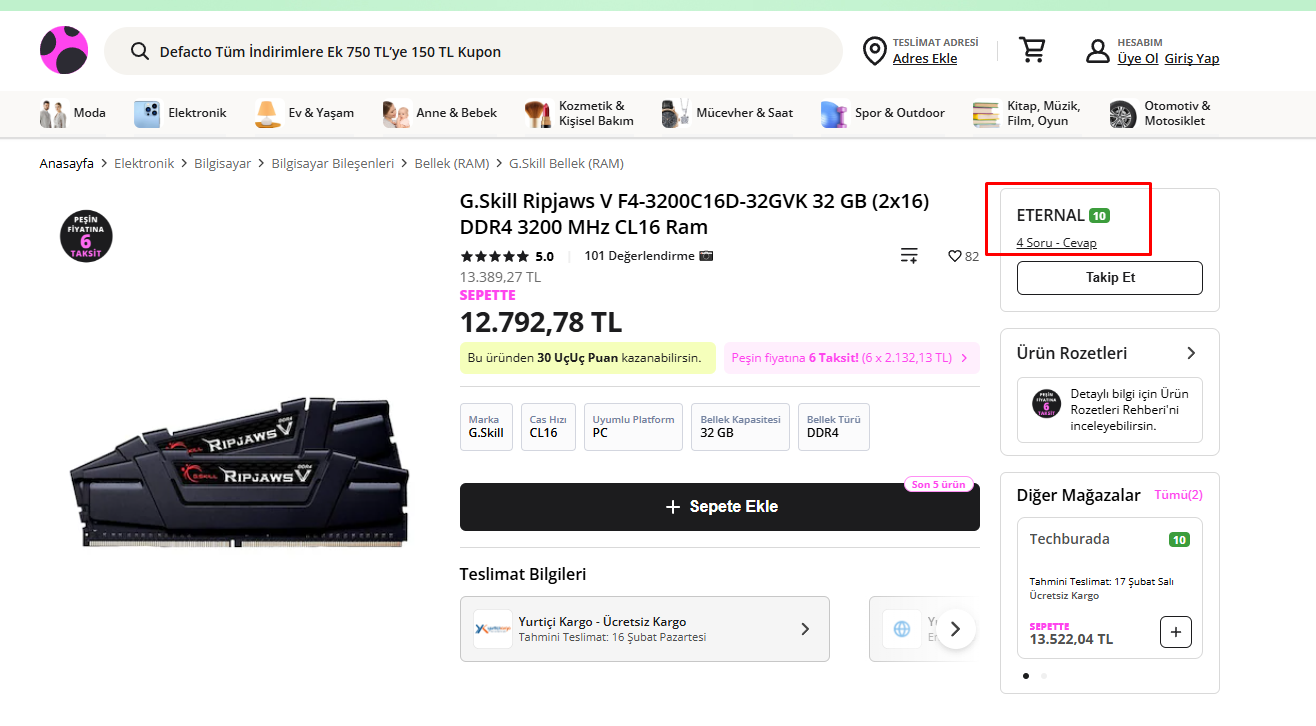Open the shopping cart icon
This screenshot has width=1316, height=726.
1032,50
